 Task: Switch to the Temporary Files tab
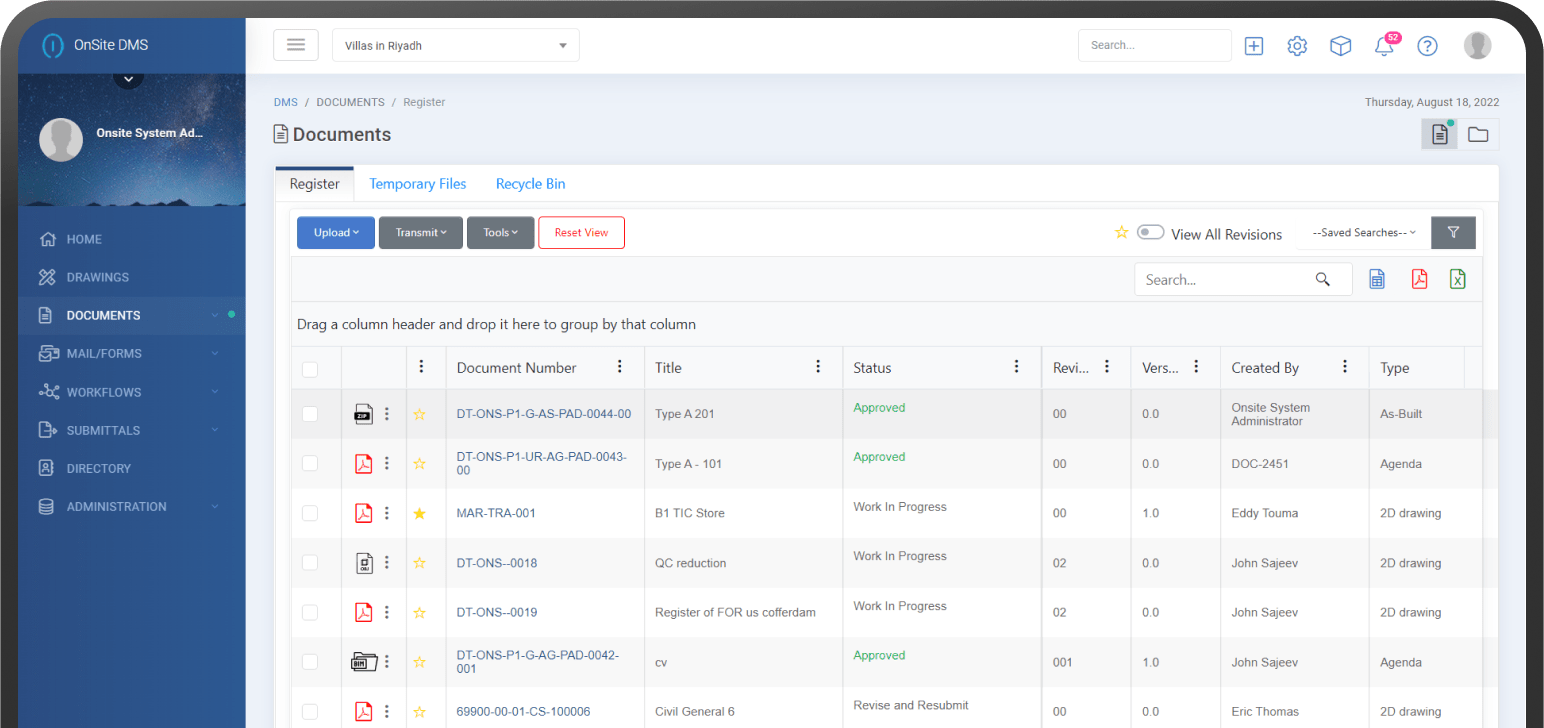coord(418,184)
